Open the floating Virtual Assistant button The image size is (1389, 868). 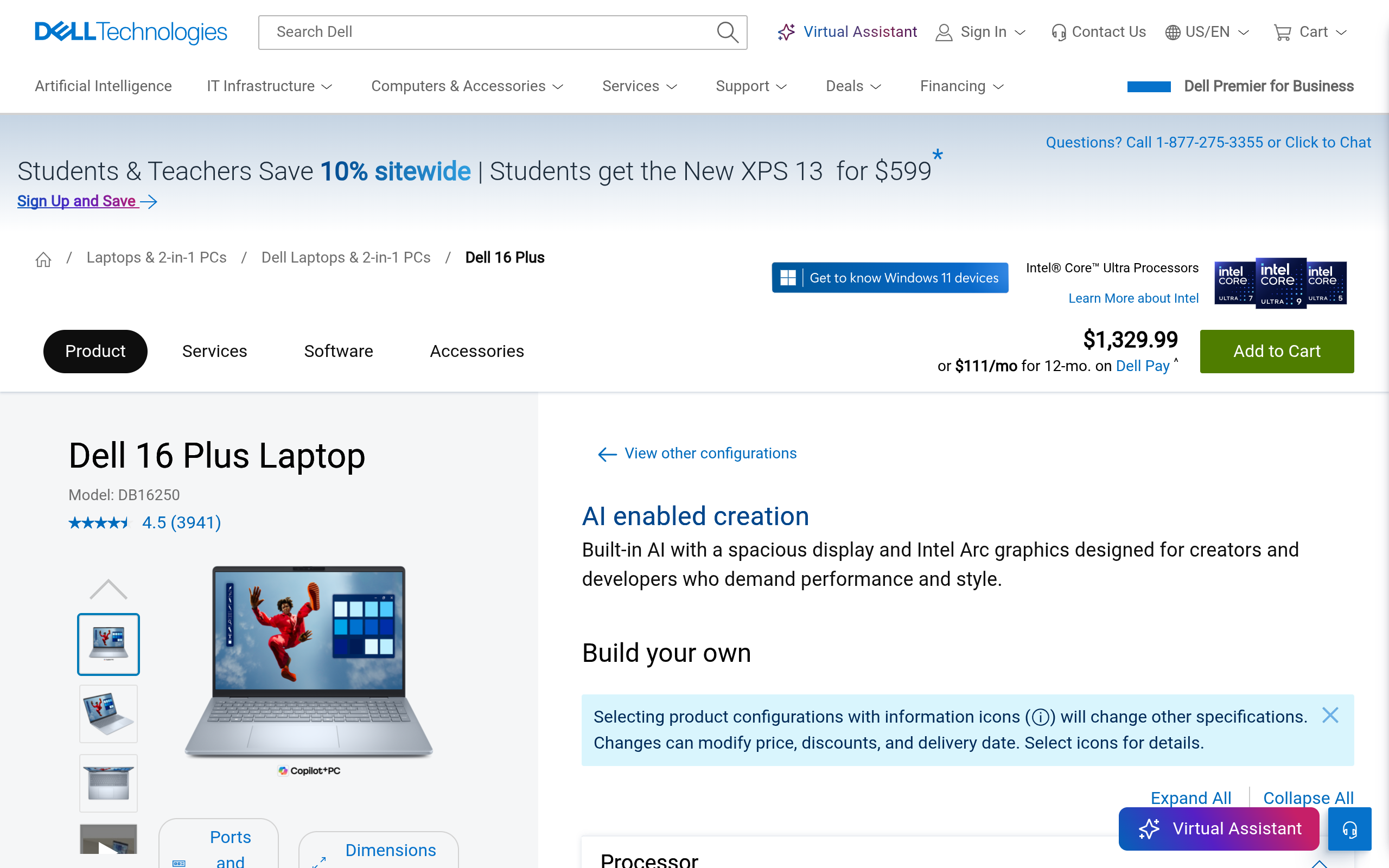pyautogui.click(x=1219, y=829)
